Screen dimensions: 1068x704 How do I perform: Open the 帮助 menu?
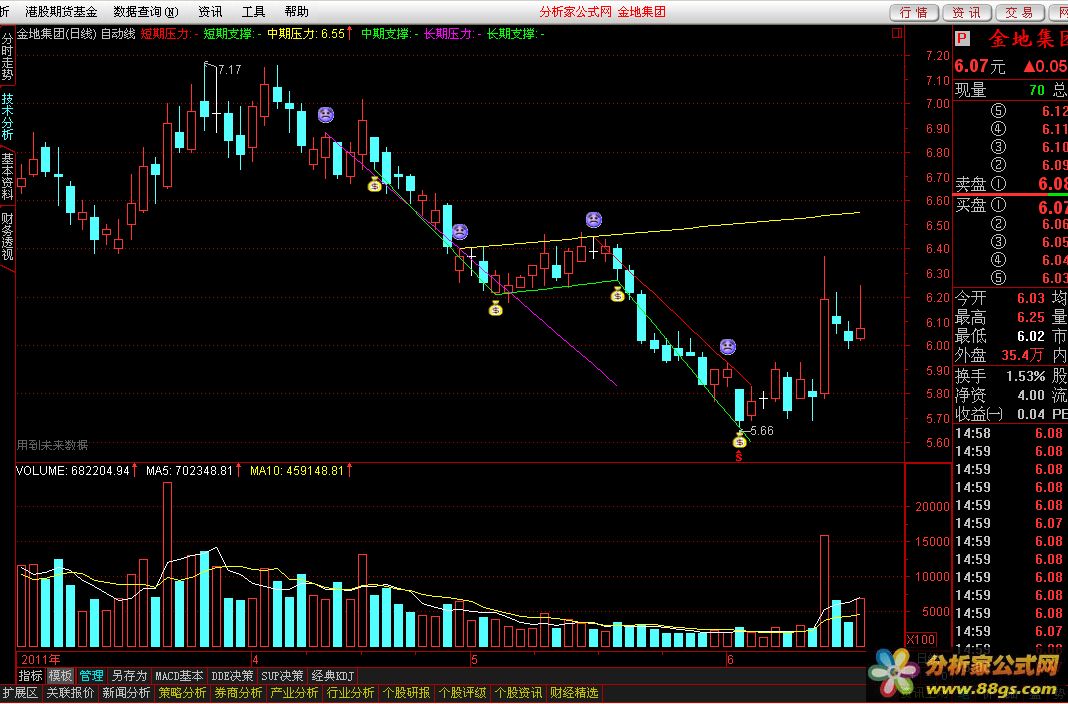[x=296, y=12]
